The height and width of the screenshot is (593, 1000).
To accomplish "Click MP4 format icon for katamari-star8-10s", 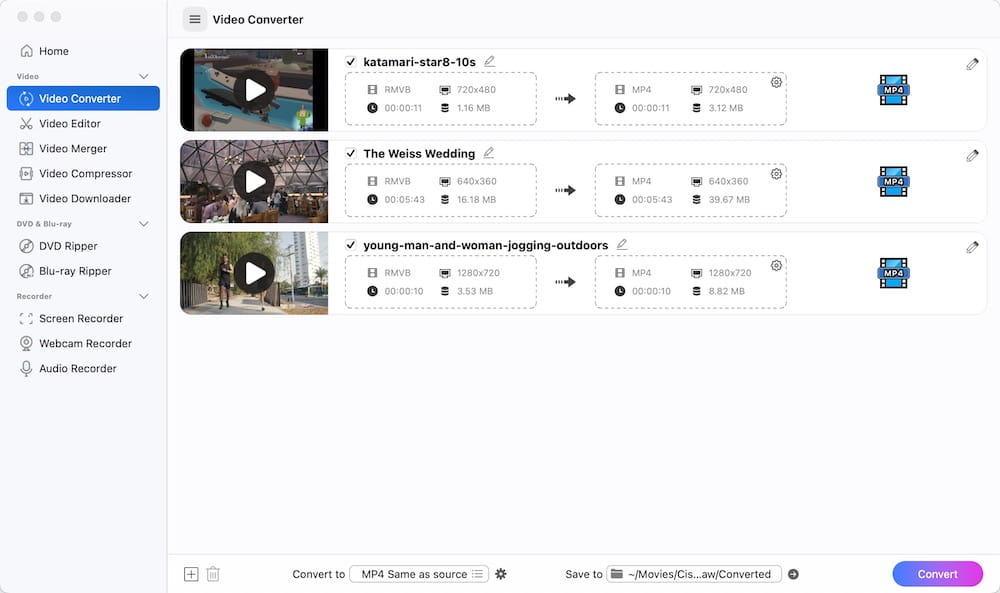I will 893,90.
